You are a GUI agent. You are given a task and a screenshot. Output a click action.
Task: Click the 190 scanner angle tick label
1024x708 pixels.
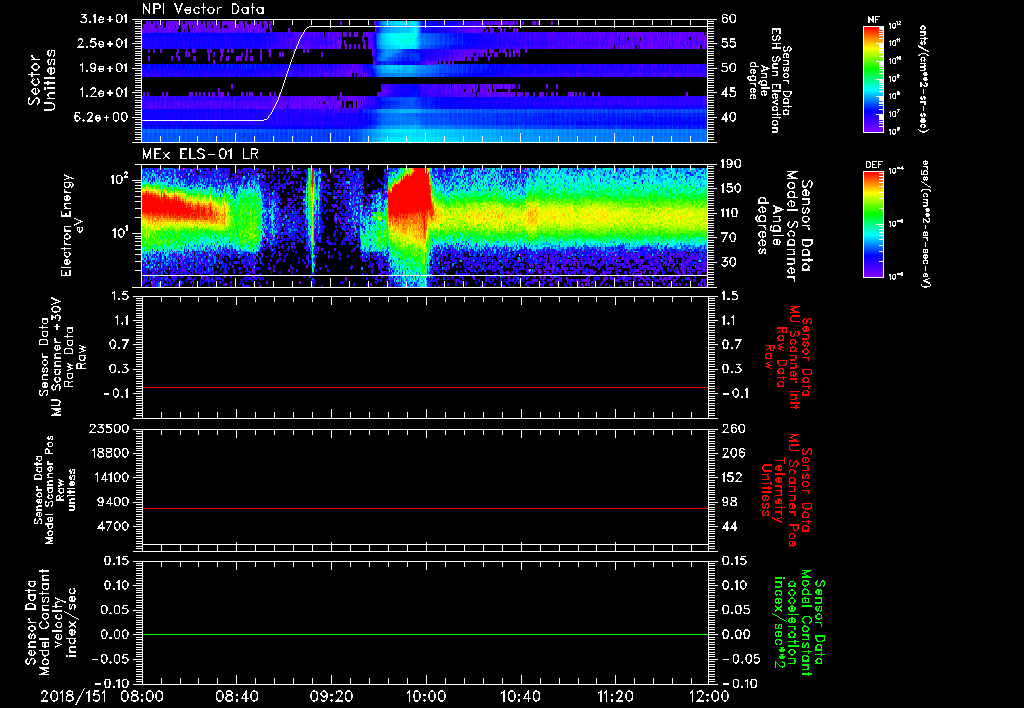[x=731, y=164]
